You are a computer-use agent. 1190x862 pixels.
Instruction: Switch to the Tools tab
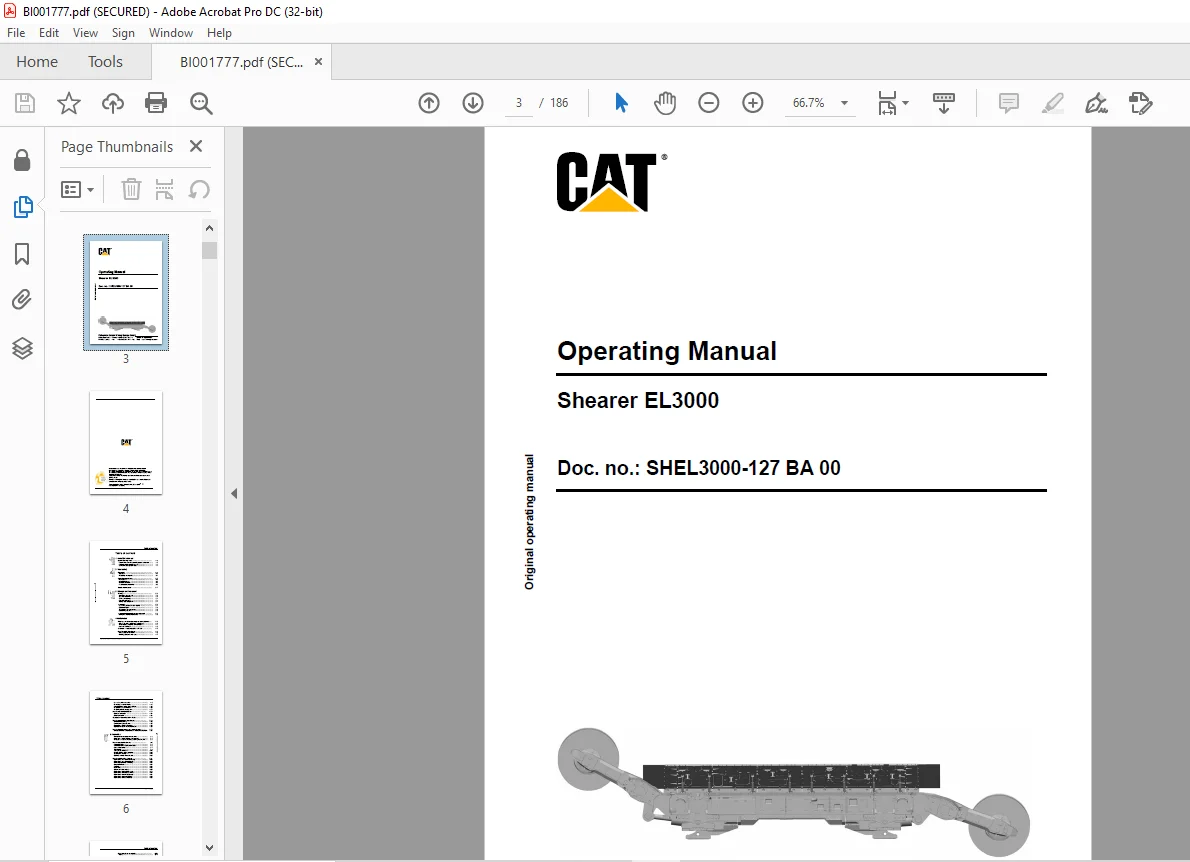click(x=105, y=61)
